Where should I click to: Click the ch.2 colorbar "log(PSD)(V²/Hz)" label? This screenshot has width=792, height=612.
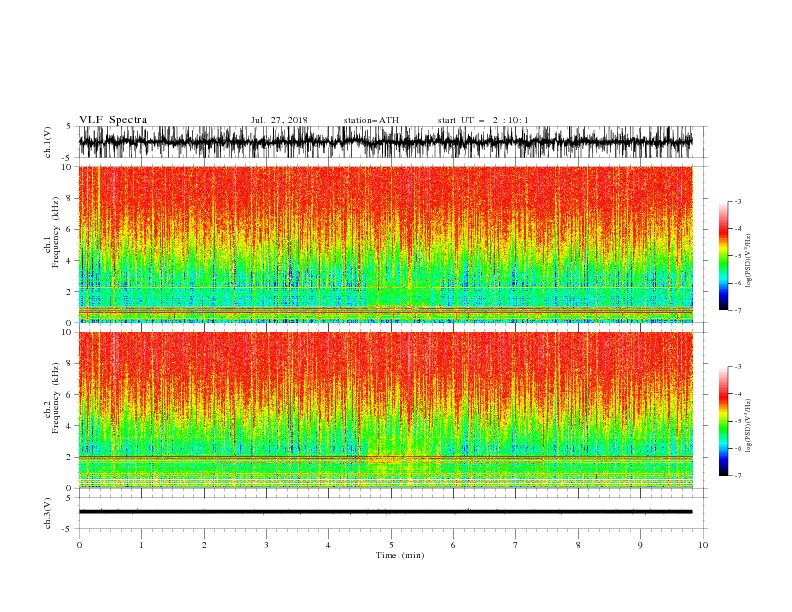(x=750, y=426)
